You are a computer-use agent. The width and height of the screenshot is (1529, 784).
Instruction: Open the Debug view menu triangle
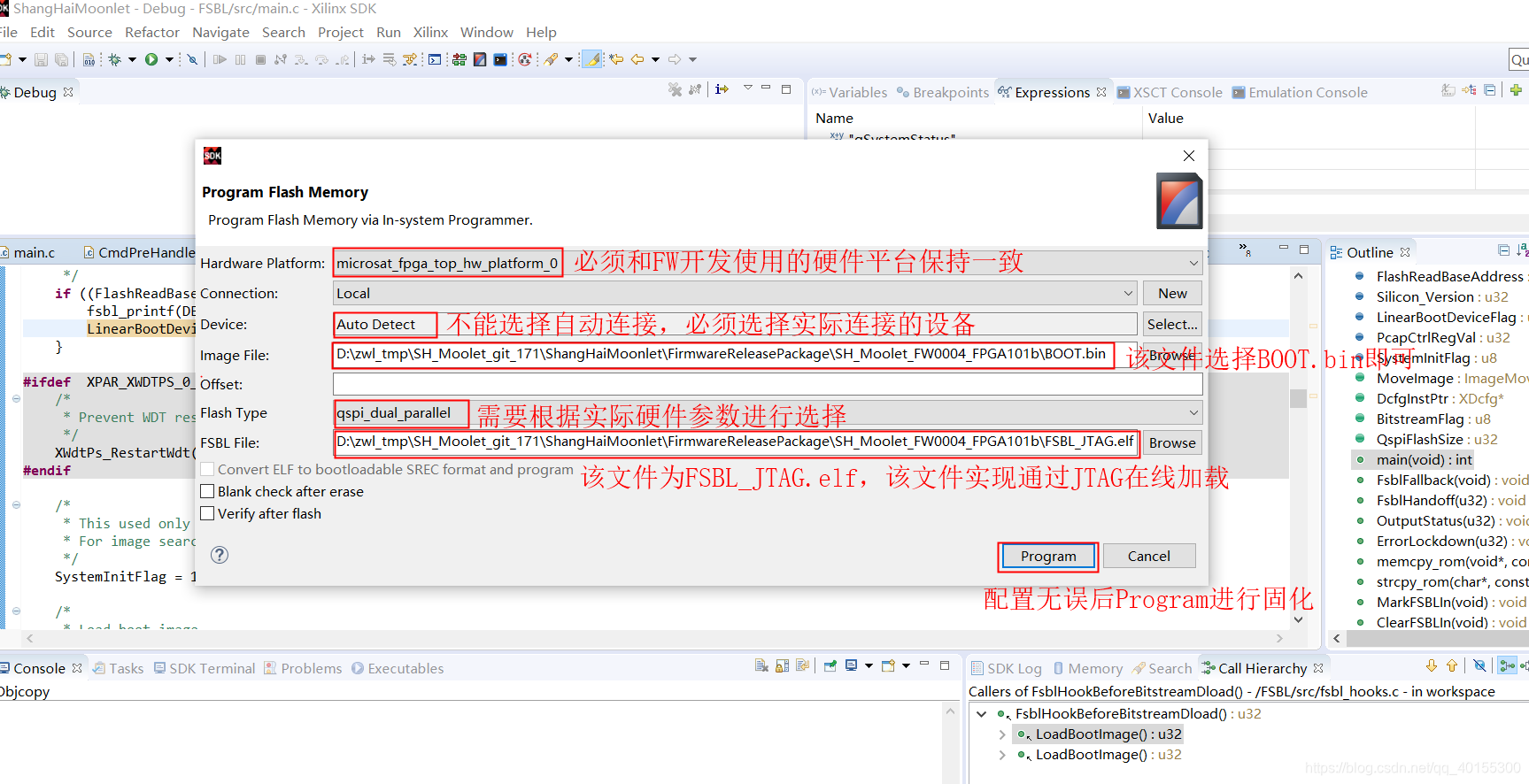(x=748, y=88)
